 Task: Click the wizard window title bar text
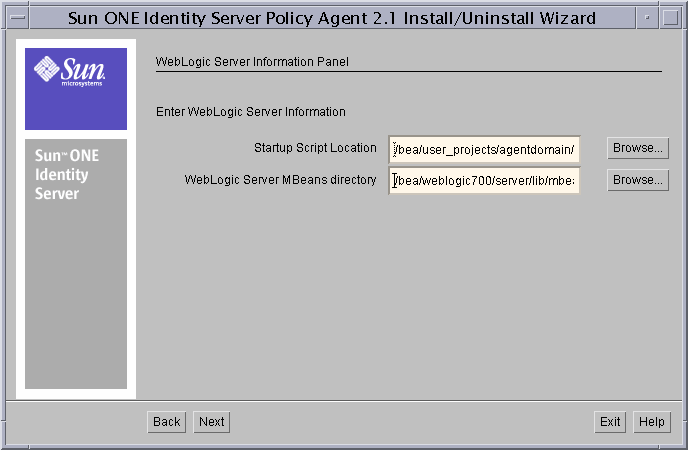pyautogui.click(x=332, y=18)
